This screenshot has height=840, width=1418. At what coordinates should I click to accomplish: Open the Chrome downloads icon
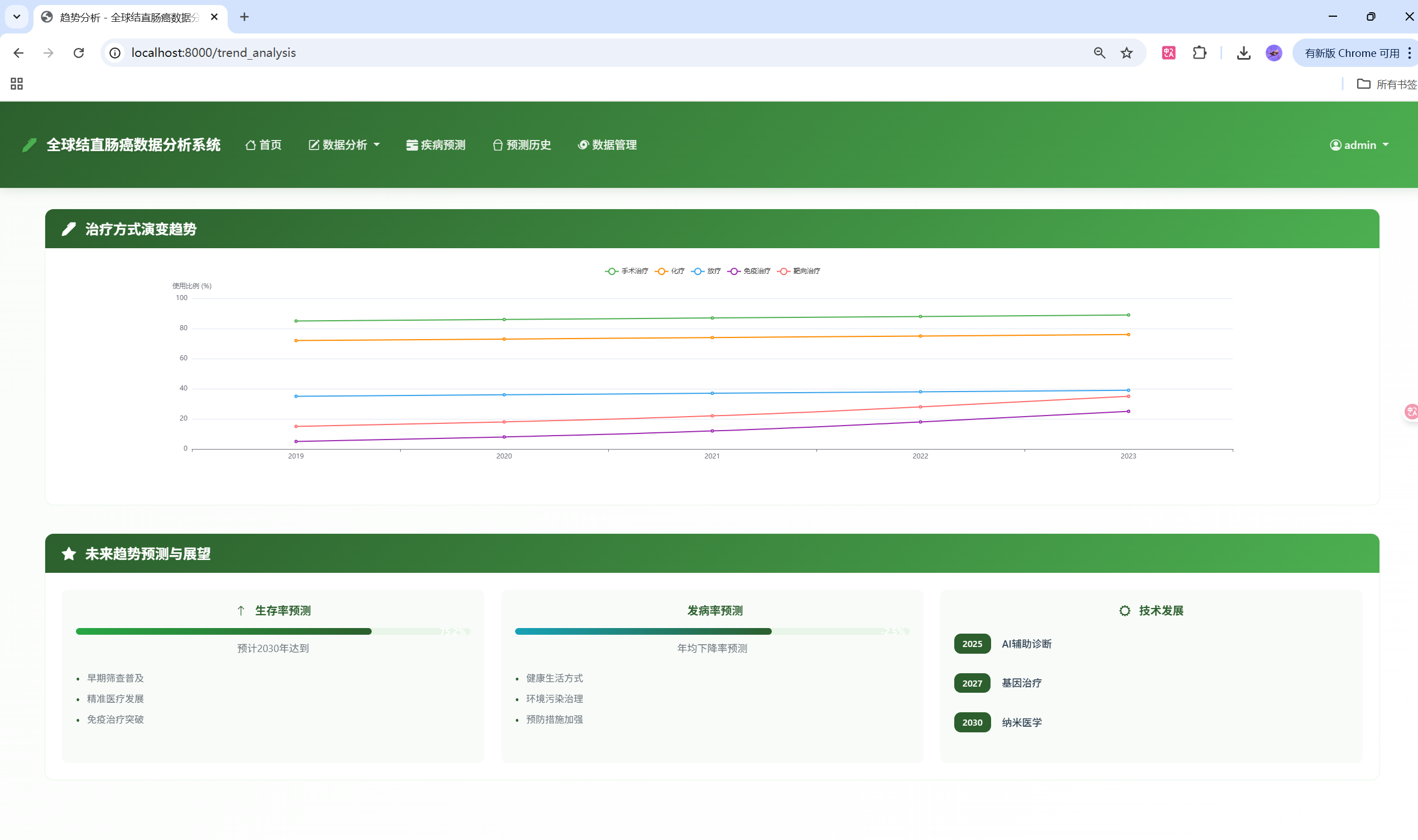click(1243, 52)
